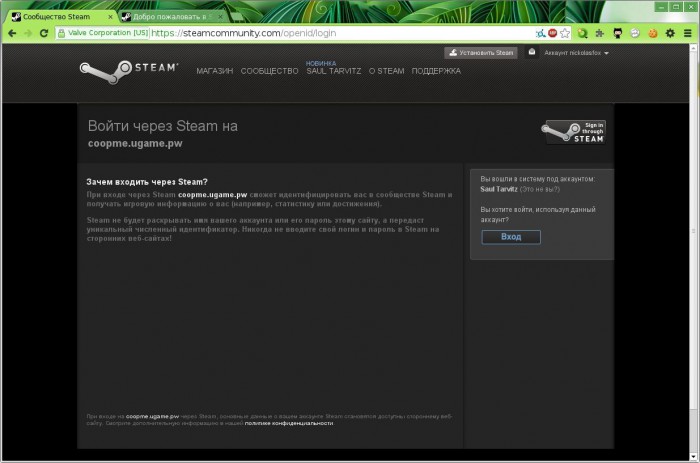
Task: Open the Steam inbox envelope icon
Action: [x=531, y=52]
